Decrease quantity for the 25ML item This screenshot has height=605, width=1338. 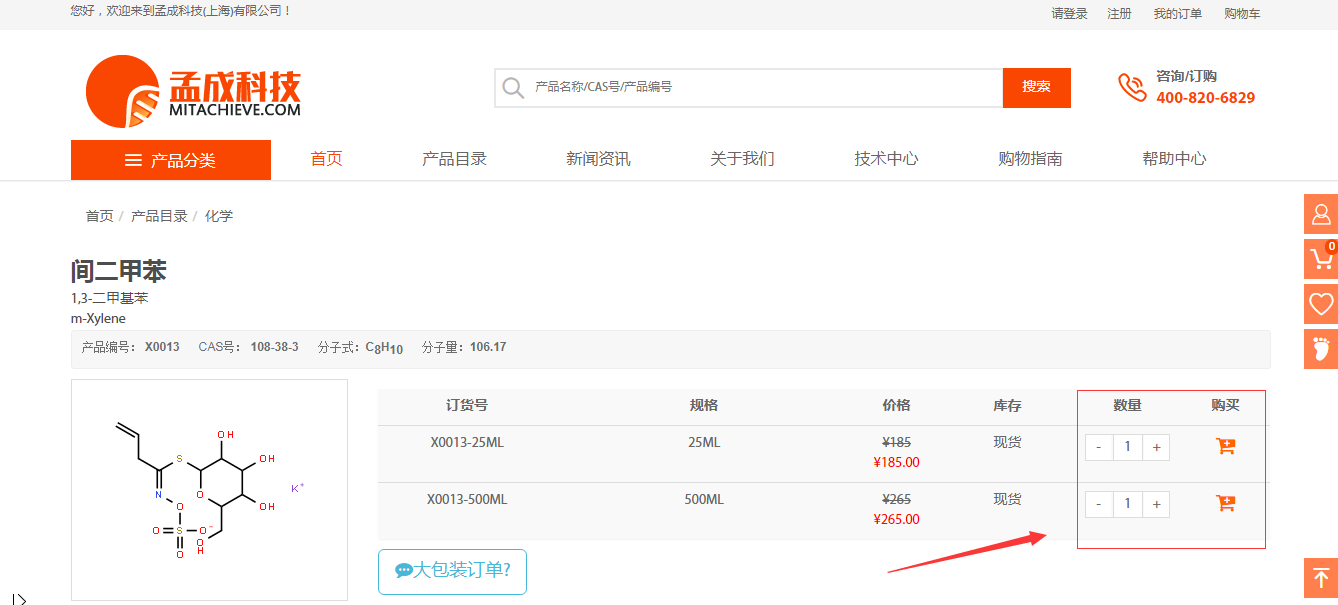1099,447
